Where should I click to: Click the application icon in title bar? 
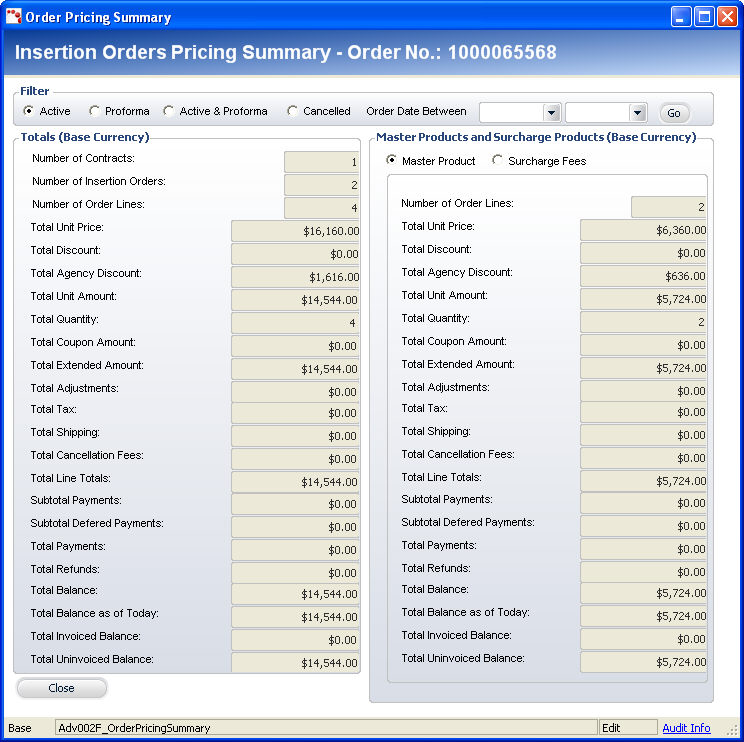click(13, 17)
